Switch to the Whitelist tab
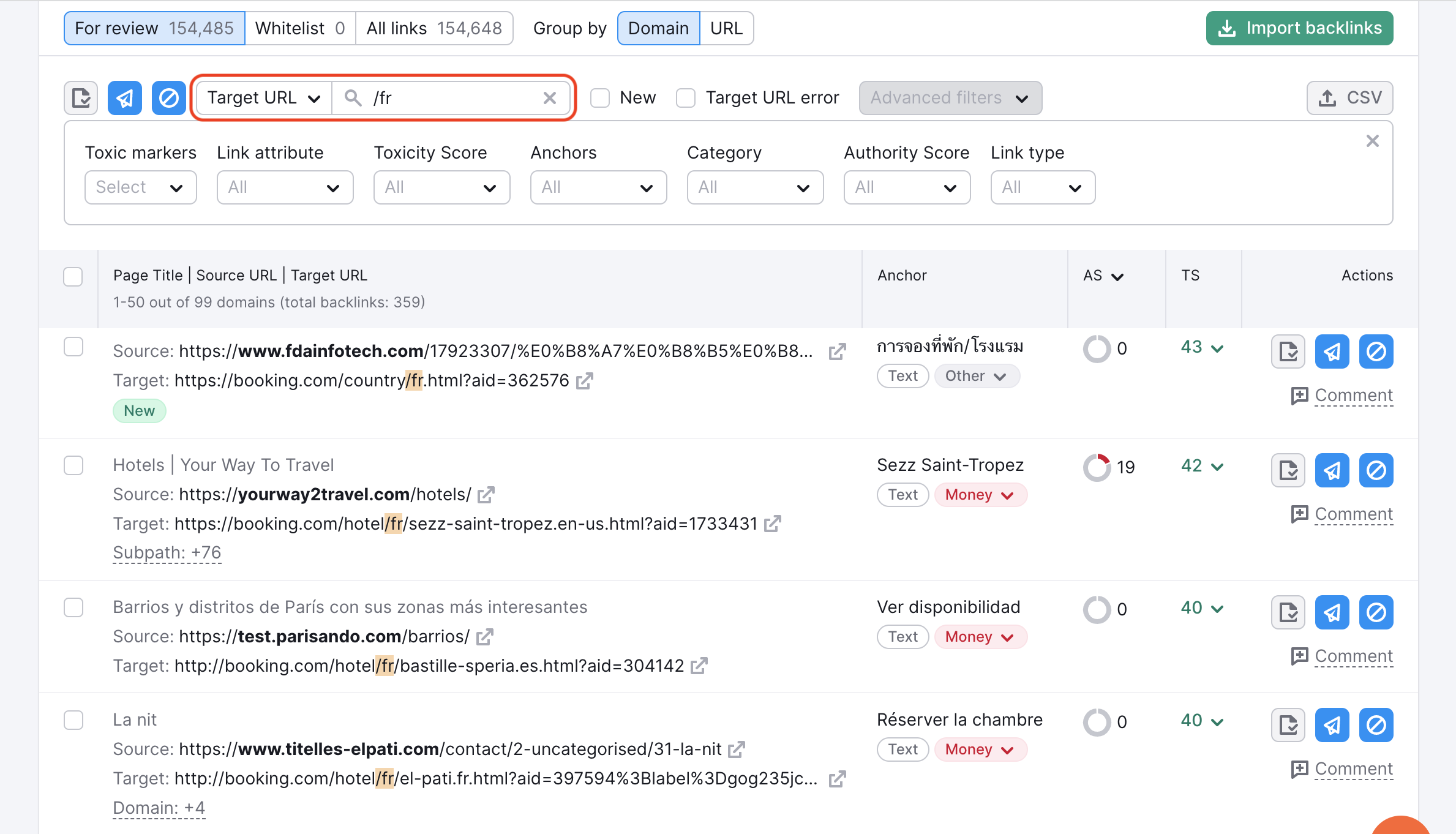This screenshot has width=1456, height=834. pyautogui.click(x=299, y=28)
